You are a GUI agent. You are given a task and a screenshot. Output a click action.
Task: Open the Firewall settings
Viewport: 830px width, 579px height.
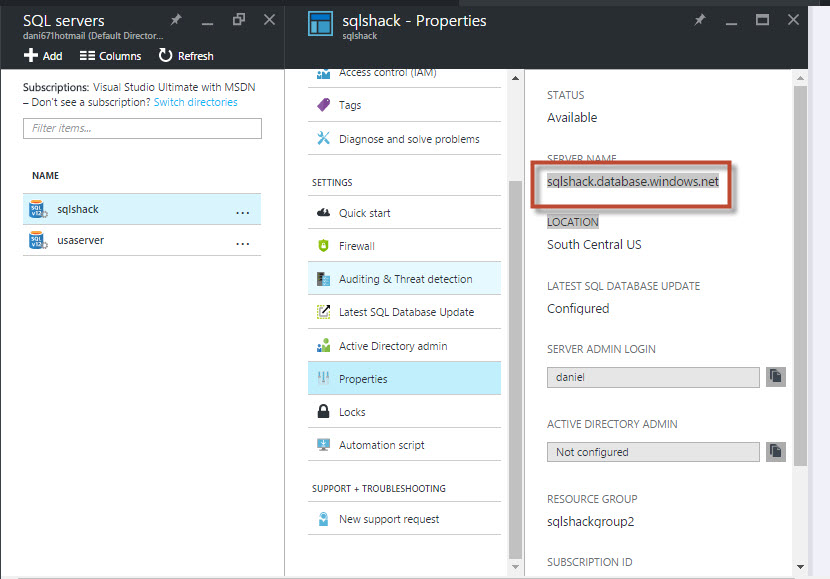[357, 246]
